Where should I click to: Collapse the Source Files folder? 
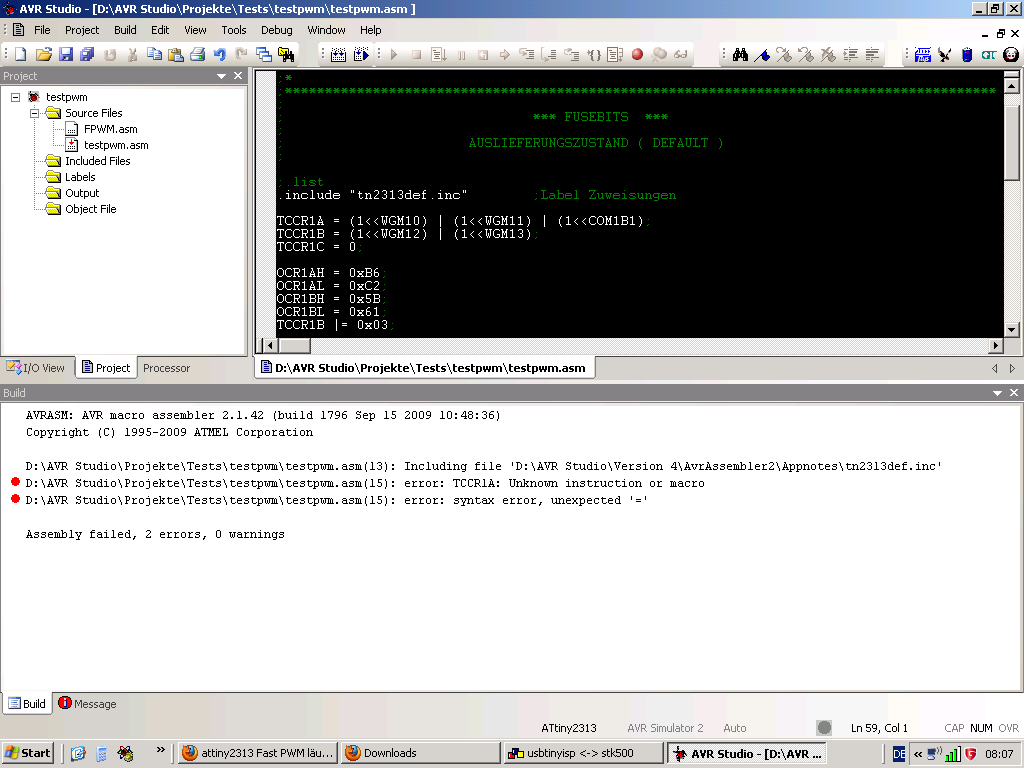click(x=35, y=113)
